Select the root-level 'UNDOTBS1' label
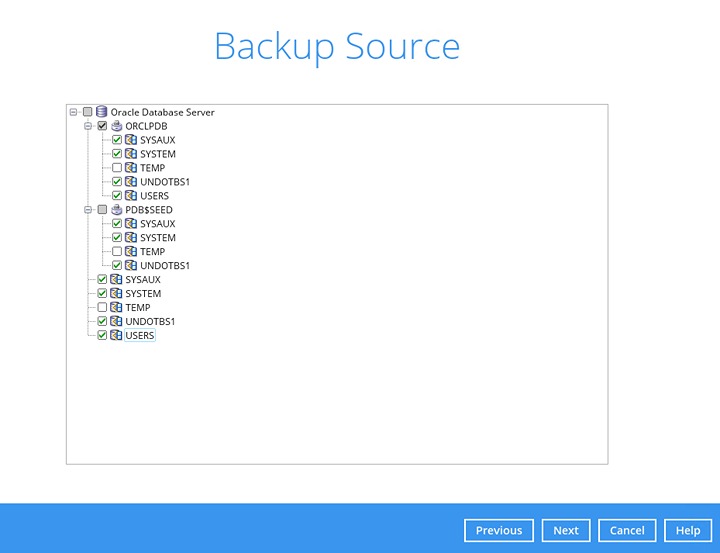 pyautogui.click(x=150, y=322)
